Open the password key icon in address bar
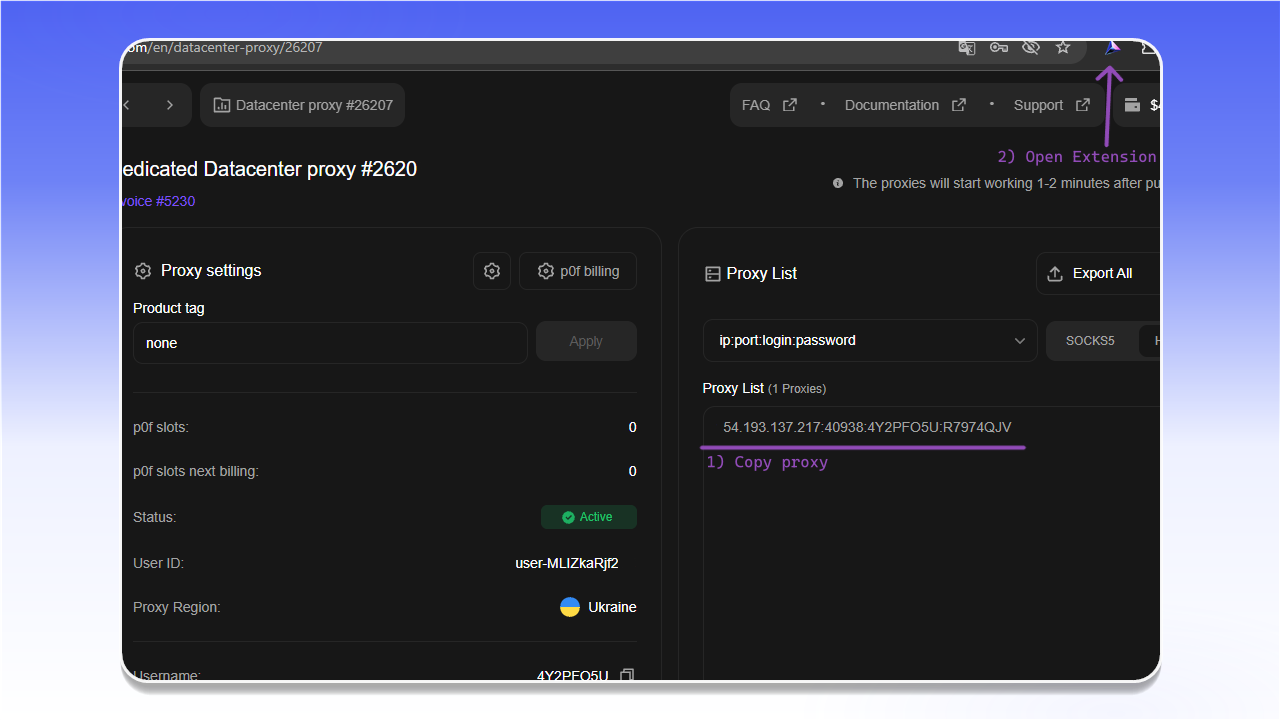This screenshot has height=720, width=1280. [998, 47]
